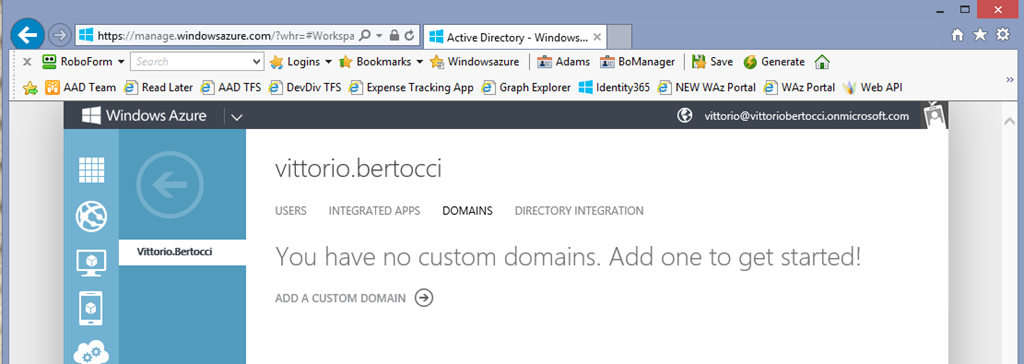
Task: Click the lock security icon in address bar
Action: pos(394,35)
